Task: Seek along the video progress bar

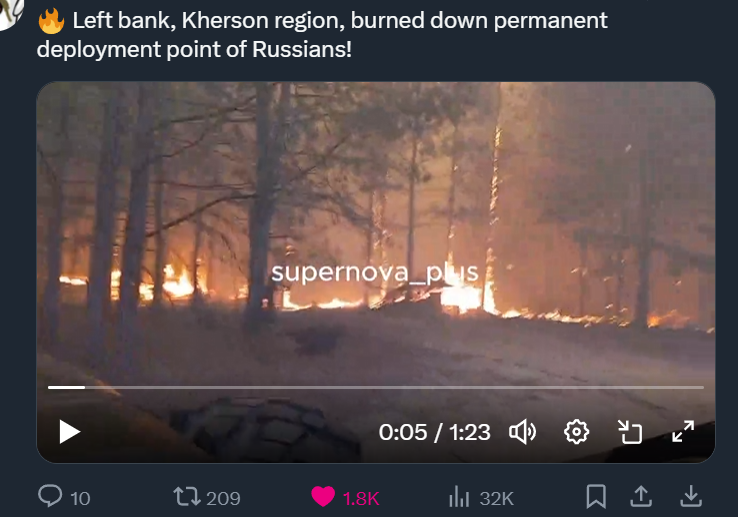Action: [376, 388]
